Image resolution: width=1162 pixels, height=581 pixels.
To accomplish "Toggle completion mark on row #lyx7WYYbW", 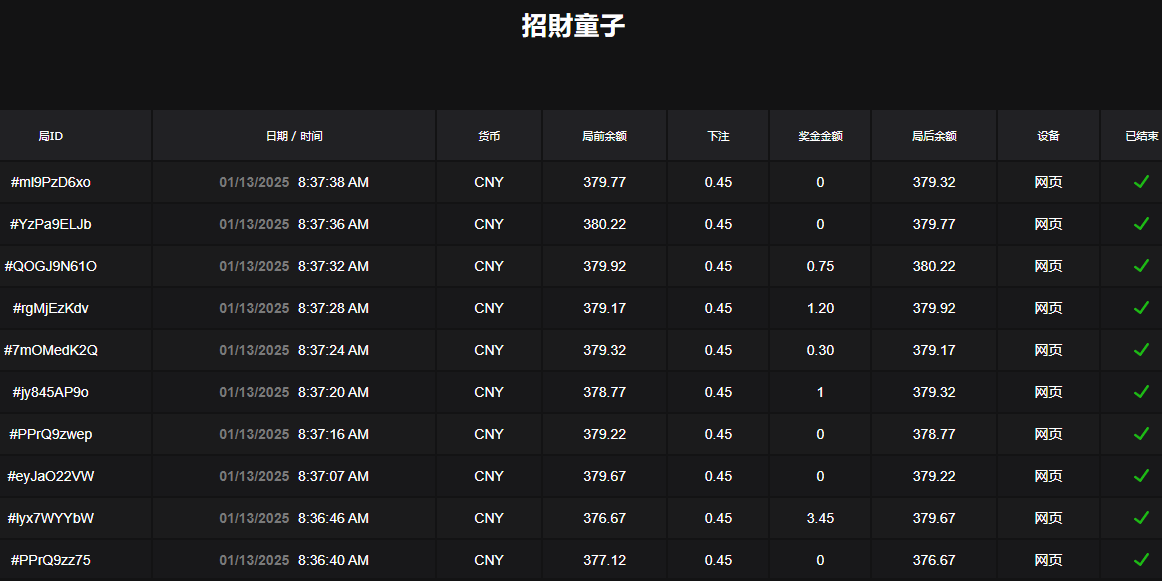I will 1139,518.
